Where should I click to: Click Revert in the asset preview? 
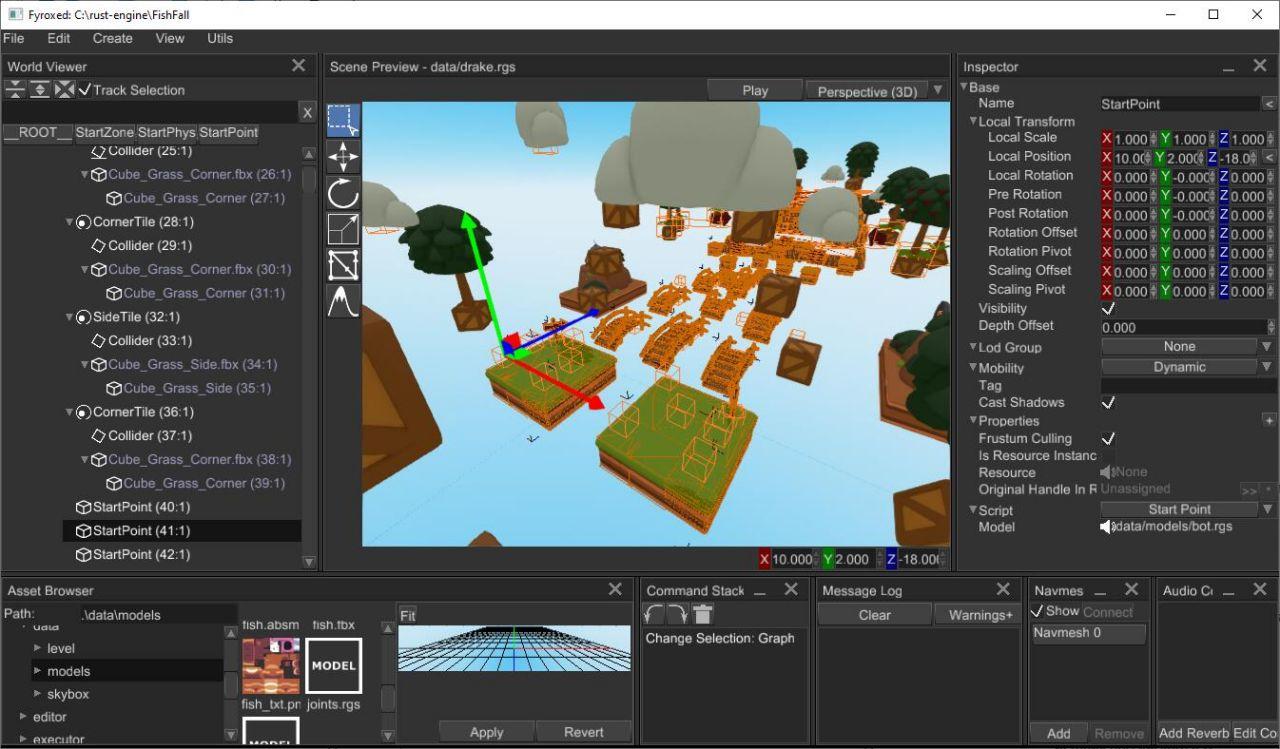pyautogui.click(x=584, y=732)
